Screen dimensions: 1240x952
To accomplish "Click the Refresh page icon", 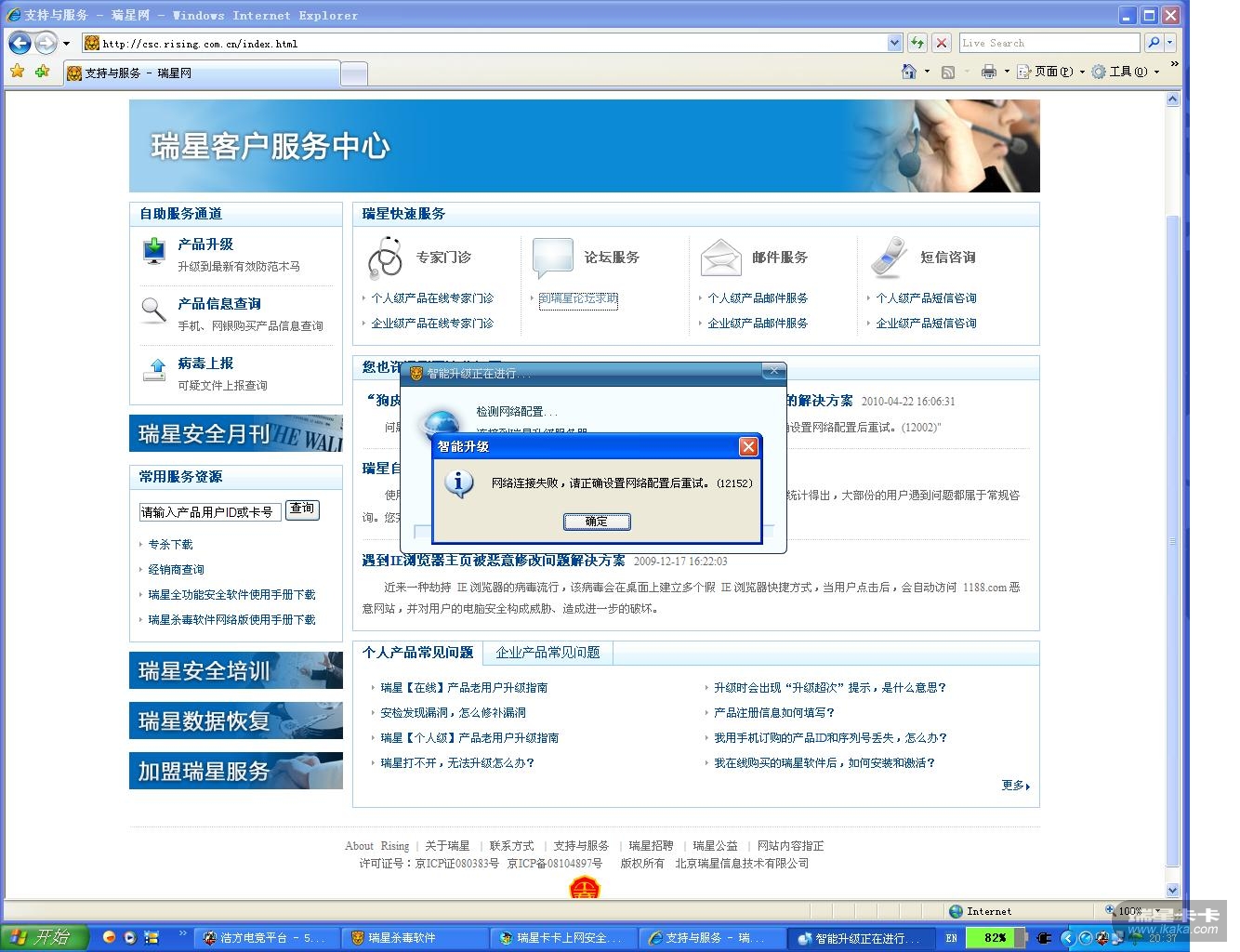I will pos(917,43).
